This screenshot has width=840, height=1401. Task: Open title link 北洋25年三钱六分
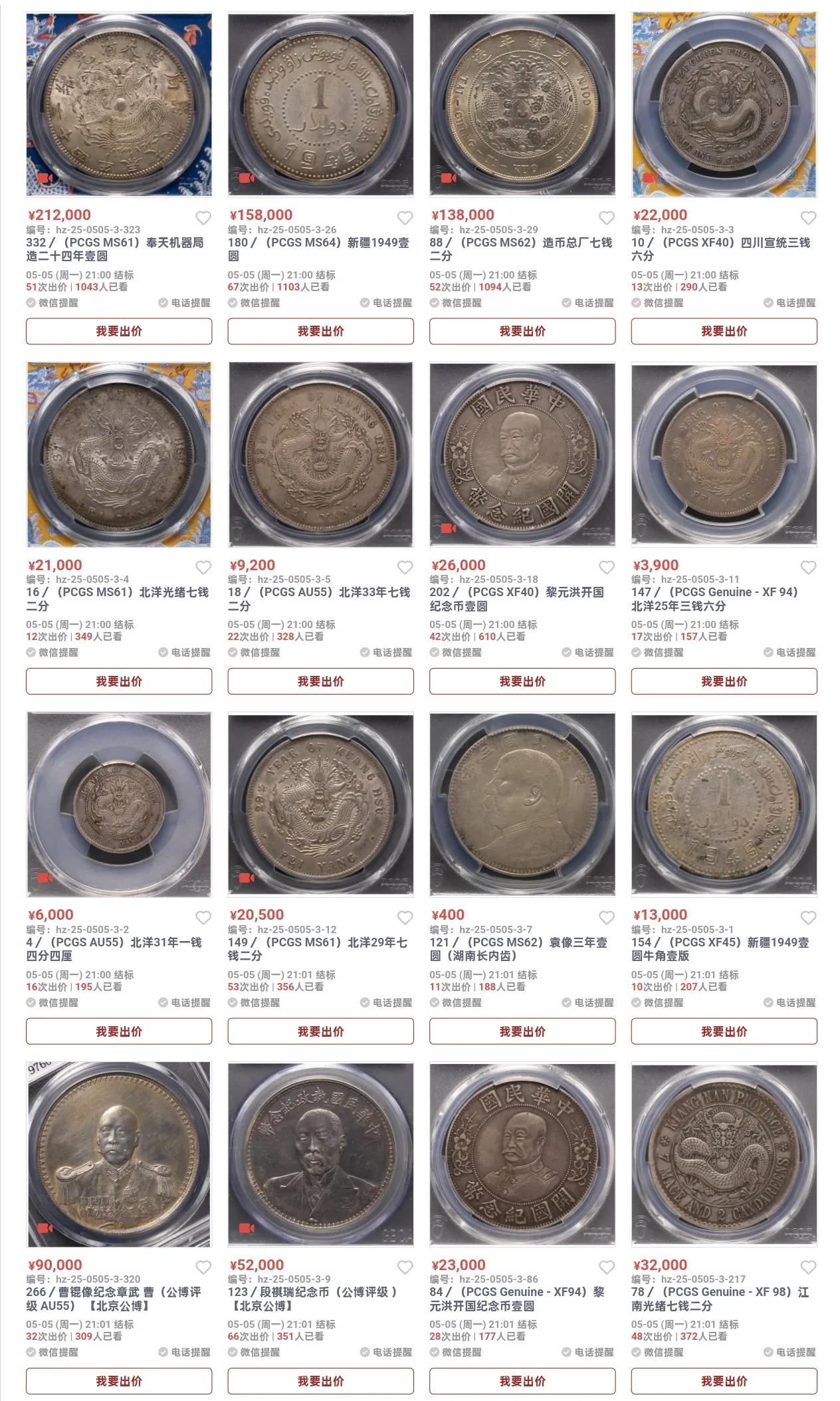(715, 599)
